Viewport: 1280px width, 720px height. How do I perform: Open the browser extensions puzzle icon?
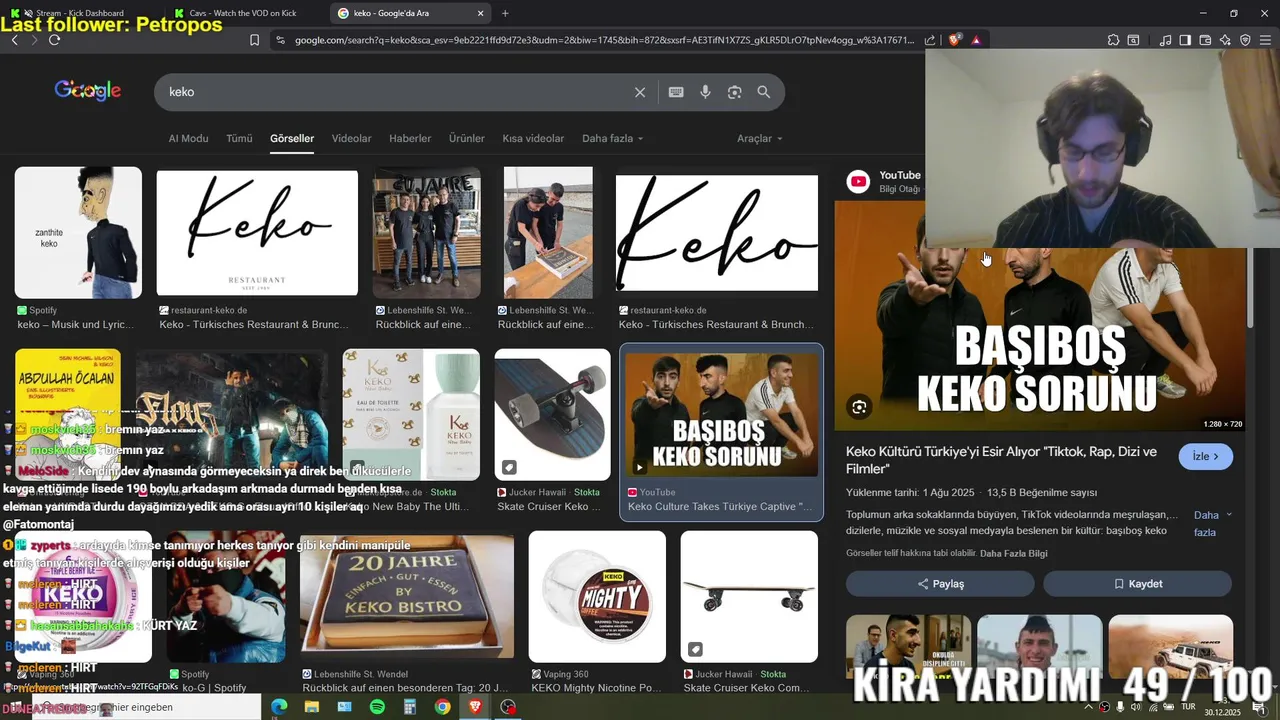point(1113,40)
